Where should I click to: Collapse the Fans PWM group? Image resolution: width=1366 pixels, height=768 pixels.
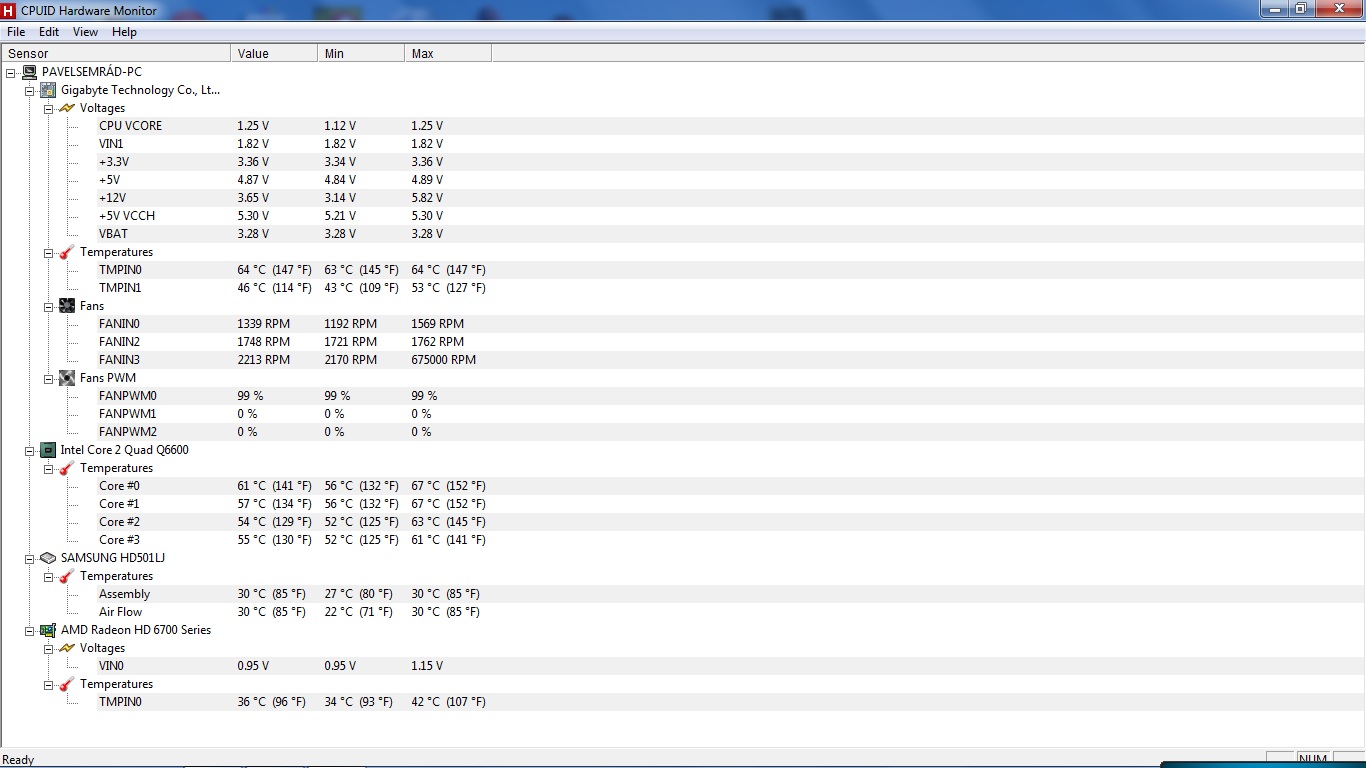(x=49, y=378)
